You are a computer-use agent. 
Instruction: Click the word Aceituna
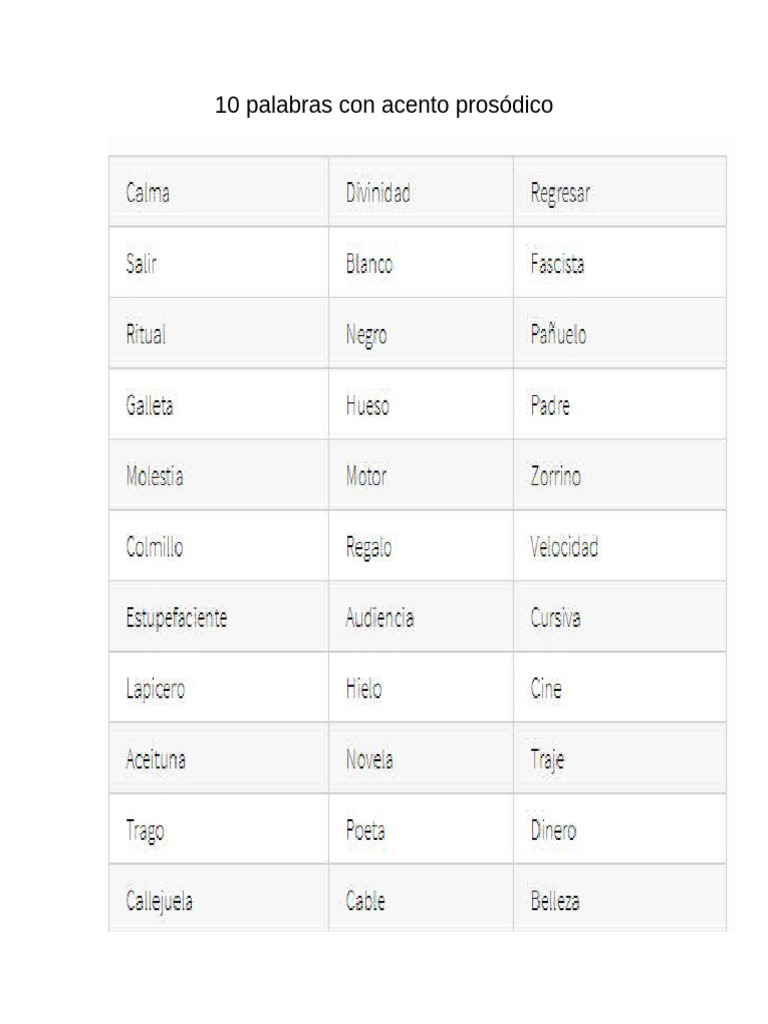coord(155,759)
